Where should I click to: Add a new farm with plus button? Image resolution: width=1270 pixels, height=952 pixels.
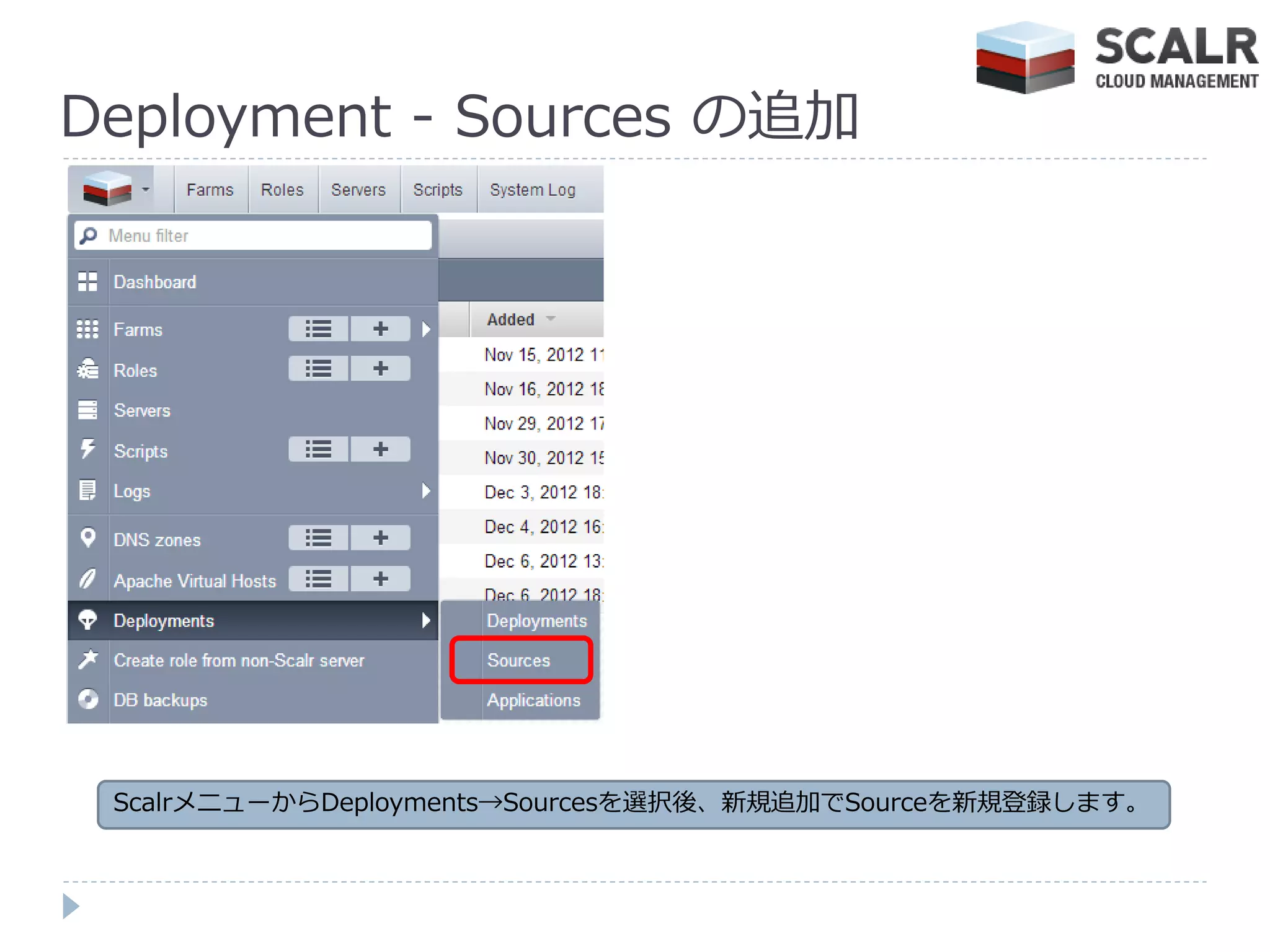(381, 328)
